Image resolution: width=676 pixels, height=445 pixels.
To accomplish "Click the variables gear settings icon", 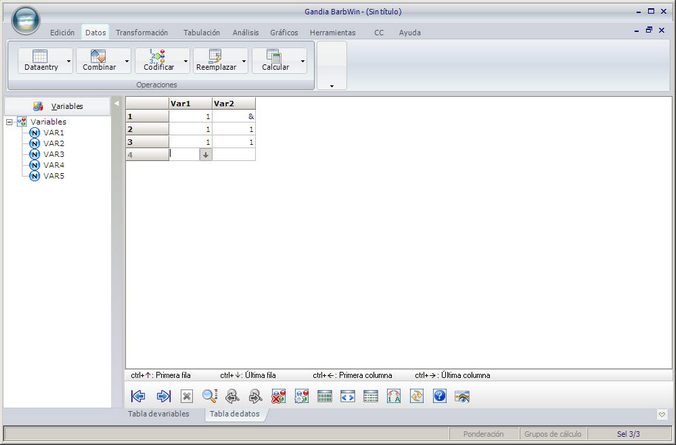I will tap(302, 396).
